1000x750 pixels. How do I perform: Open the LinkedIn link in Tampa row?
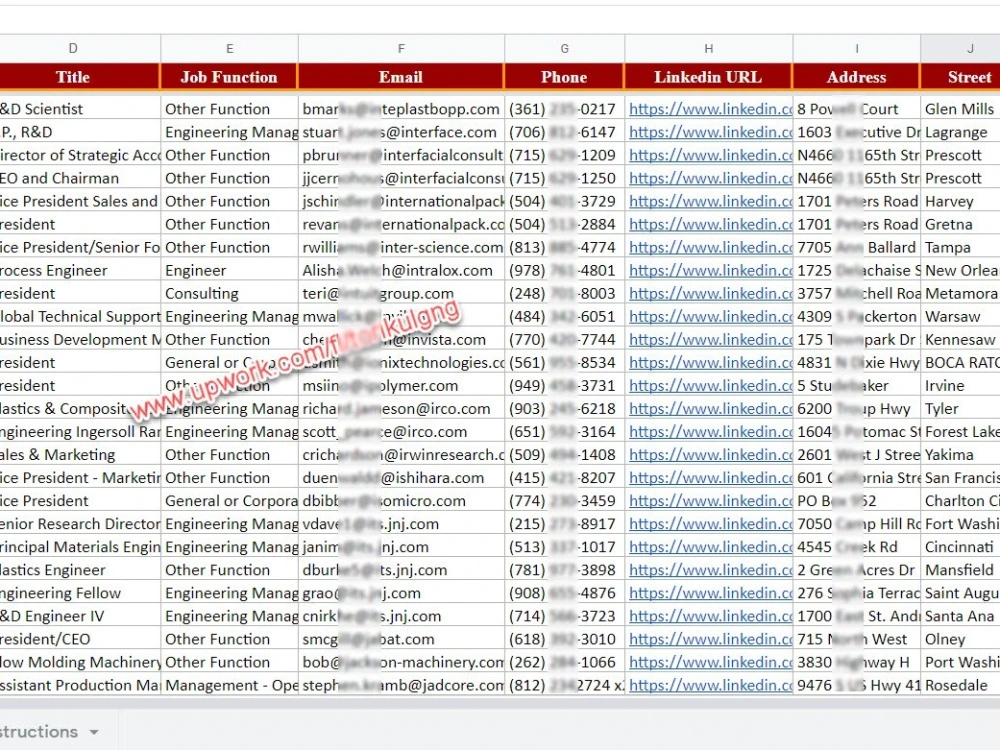(710, 247)
